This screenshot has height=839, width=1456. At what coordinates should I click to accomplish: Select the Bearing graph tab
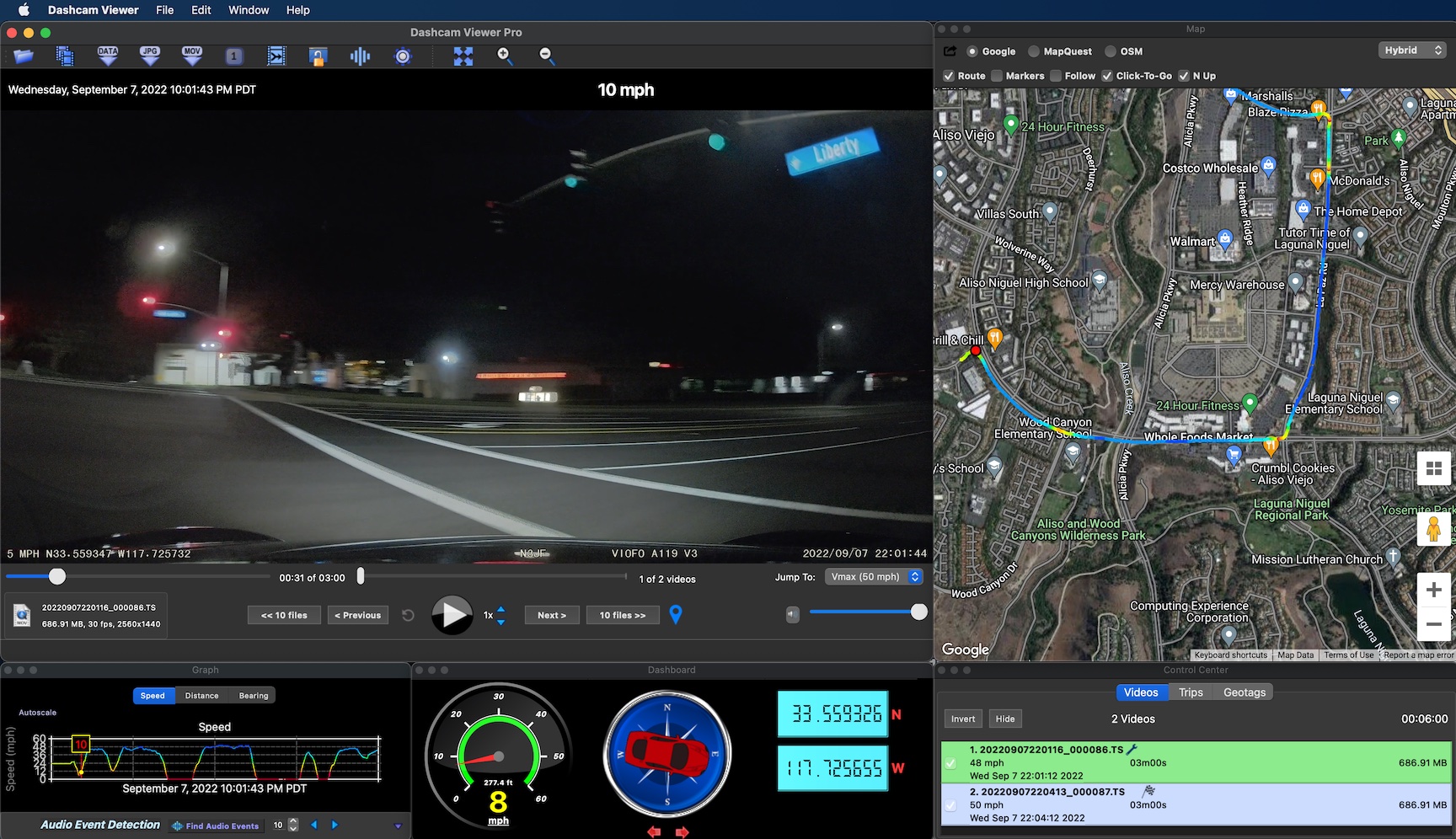pos(254,696)
